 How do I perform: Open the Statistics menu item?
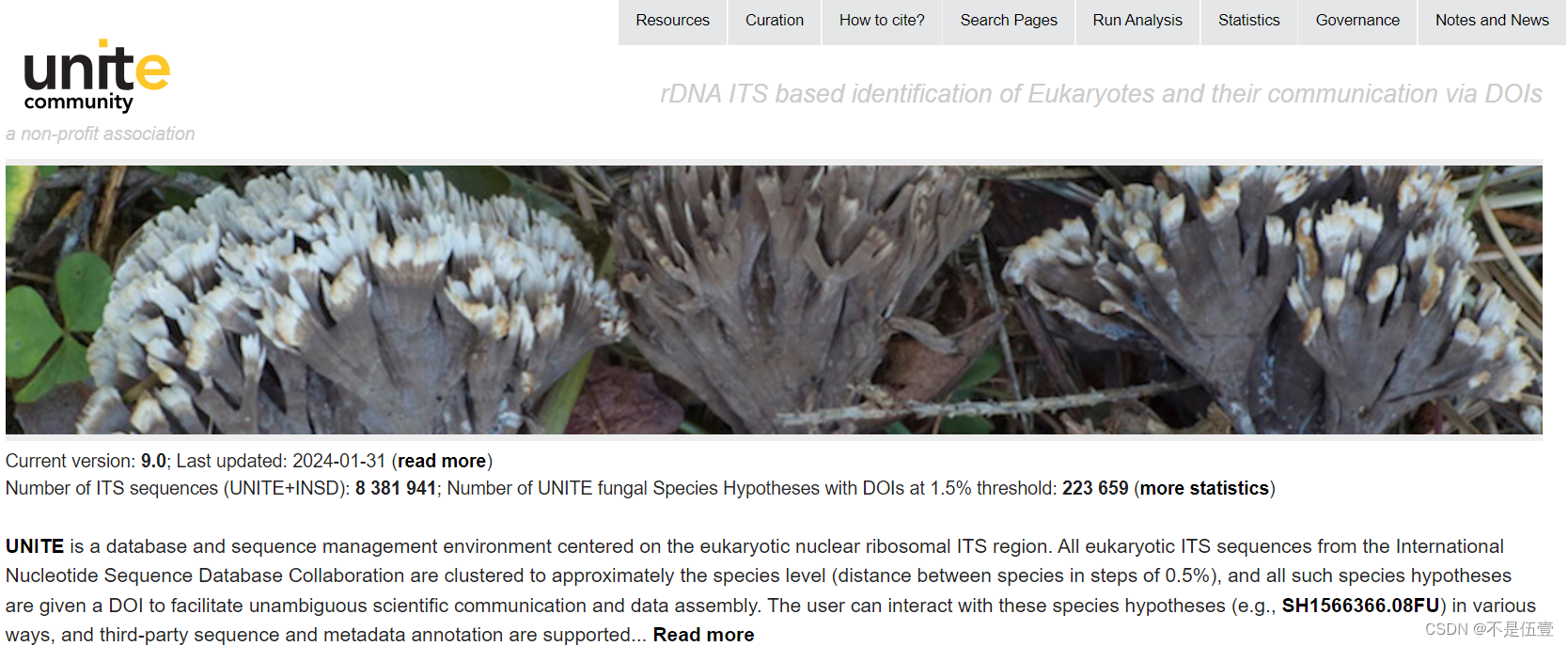coord(1248,21)
